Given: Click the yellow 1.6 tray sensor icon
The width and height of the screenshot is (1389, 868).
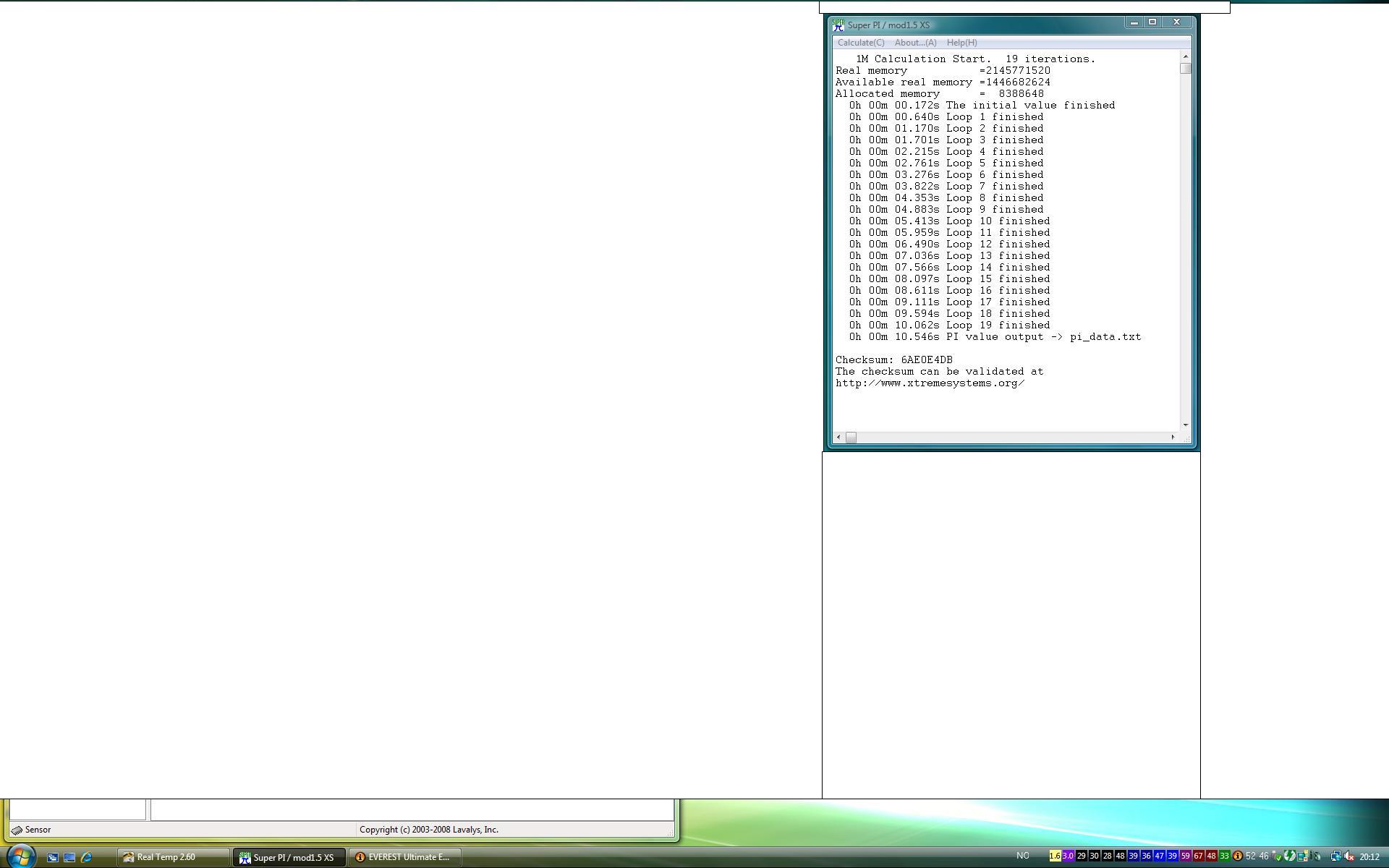Looking at the screenshot, I should click(x=1055, y=856).
